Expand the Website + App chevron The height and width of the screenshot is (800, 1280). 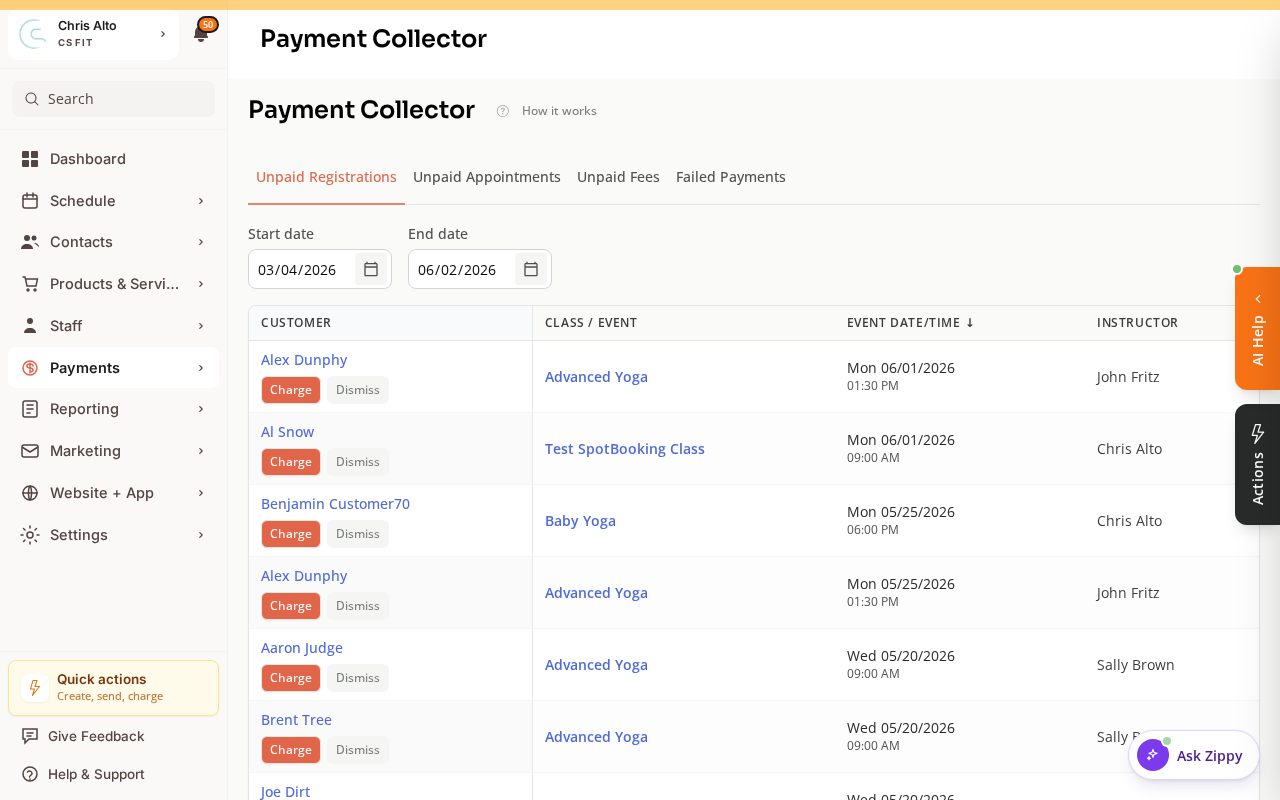201,493
